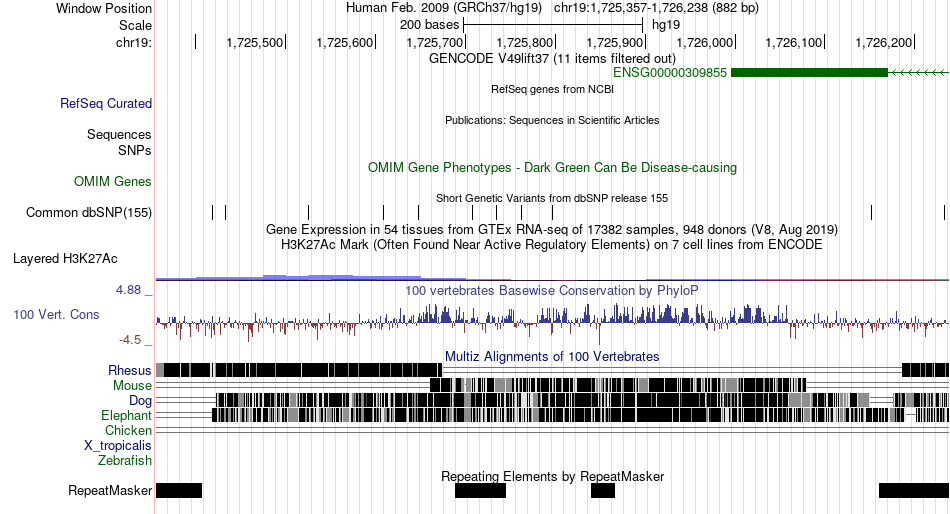Viewport: 950px width, 514px height.
Task: Click the rightmost RepeatMasker black block
Action: point(914,490)
